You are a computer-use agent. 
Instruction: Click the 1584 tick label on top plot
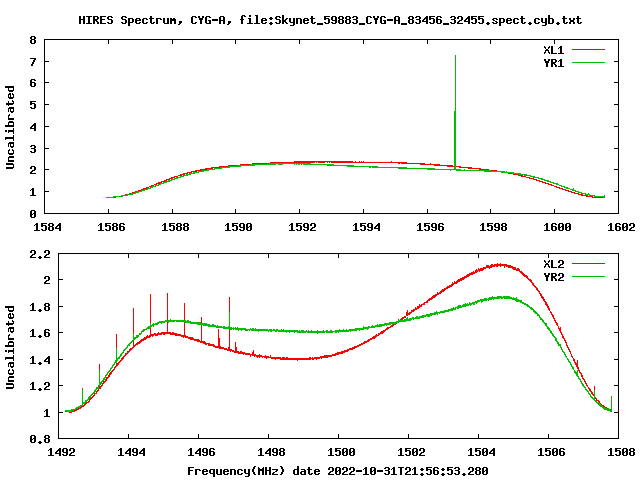pyautogui.click(x=47, y=227)
